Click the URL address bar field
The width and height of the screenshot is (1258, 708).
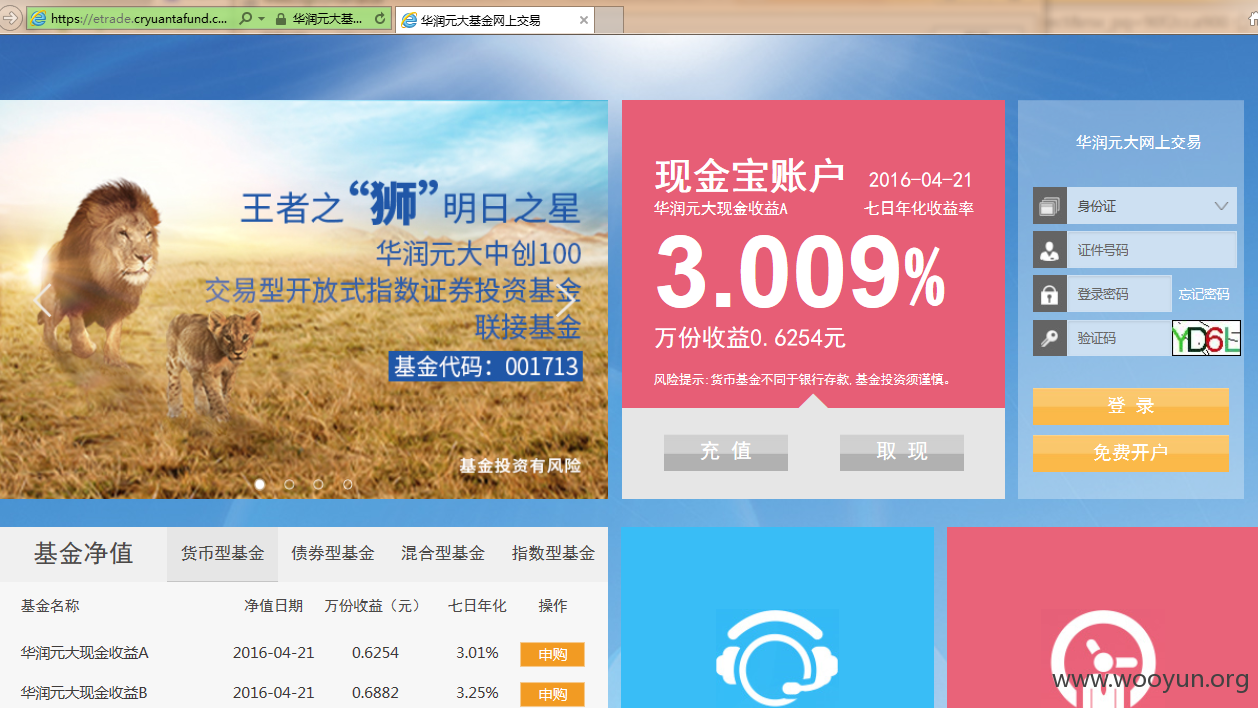[x=138, y=19]
